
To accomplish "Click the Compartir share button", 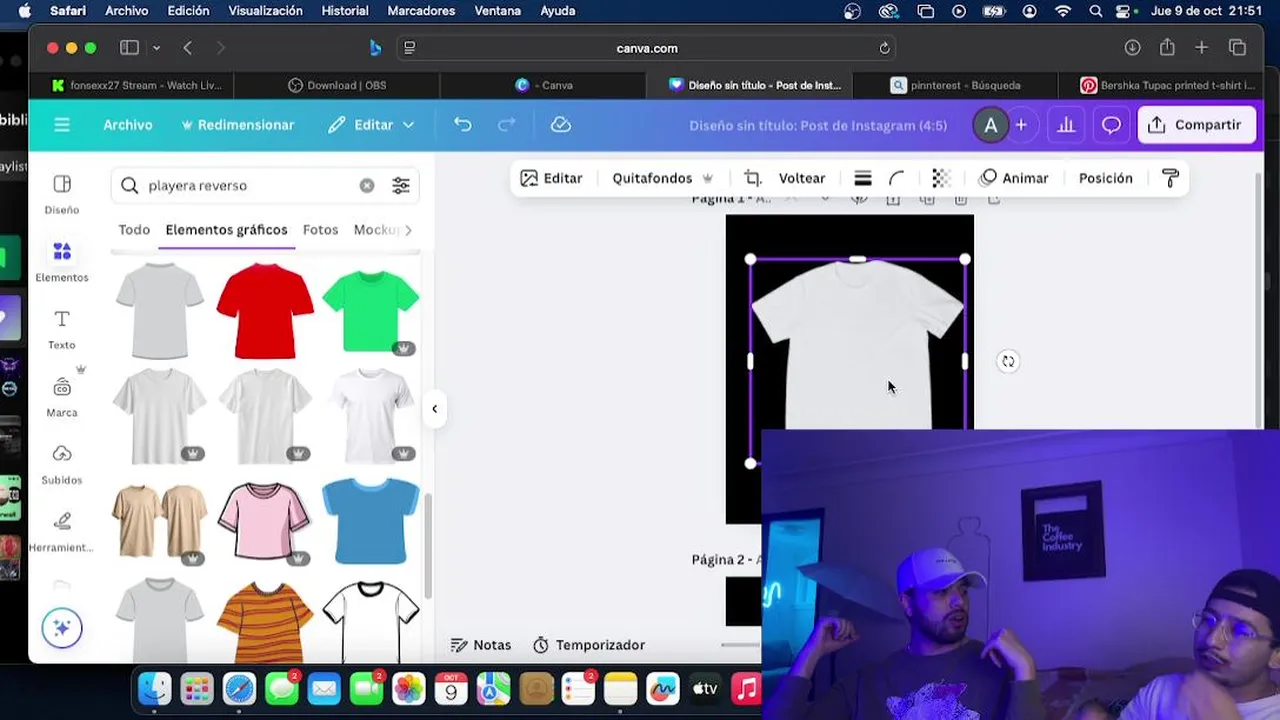I will pyautogui.click(x=1196, y=125).
